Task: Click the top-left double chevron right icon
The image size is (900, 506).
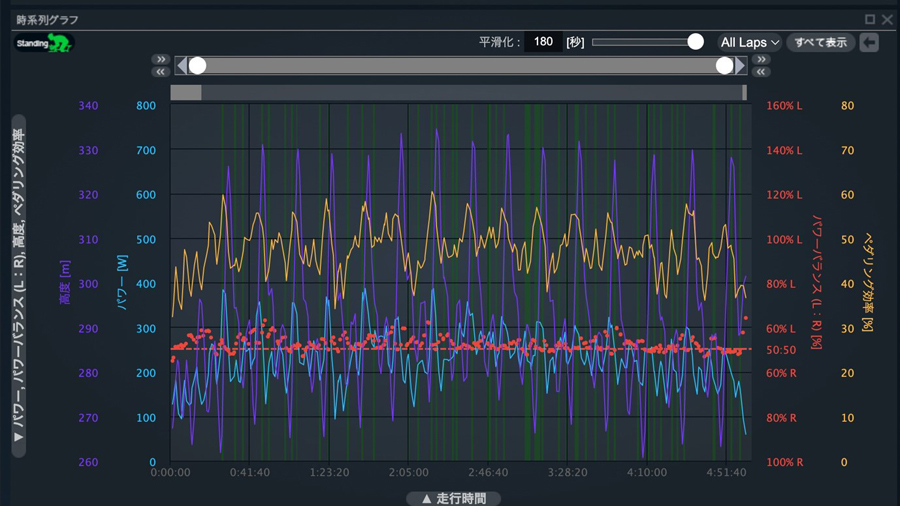Action: tap(161, 60)
